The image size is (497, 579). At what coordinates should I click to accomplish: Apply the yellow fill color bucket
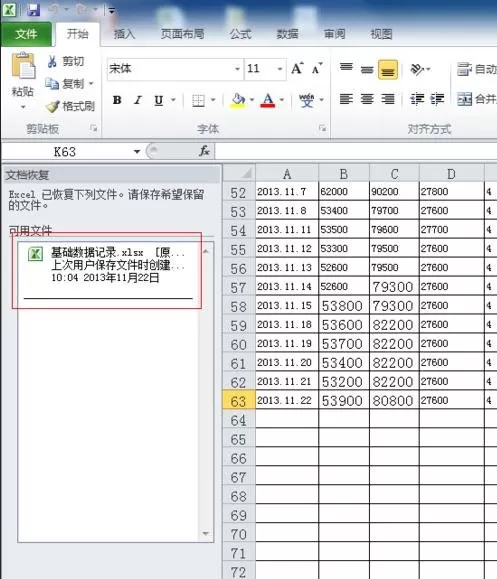239,100
